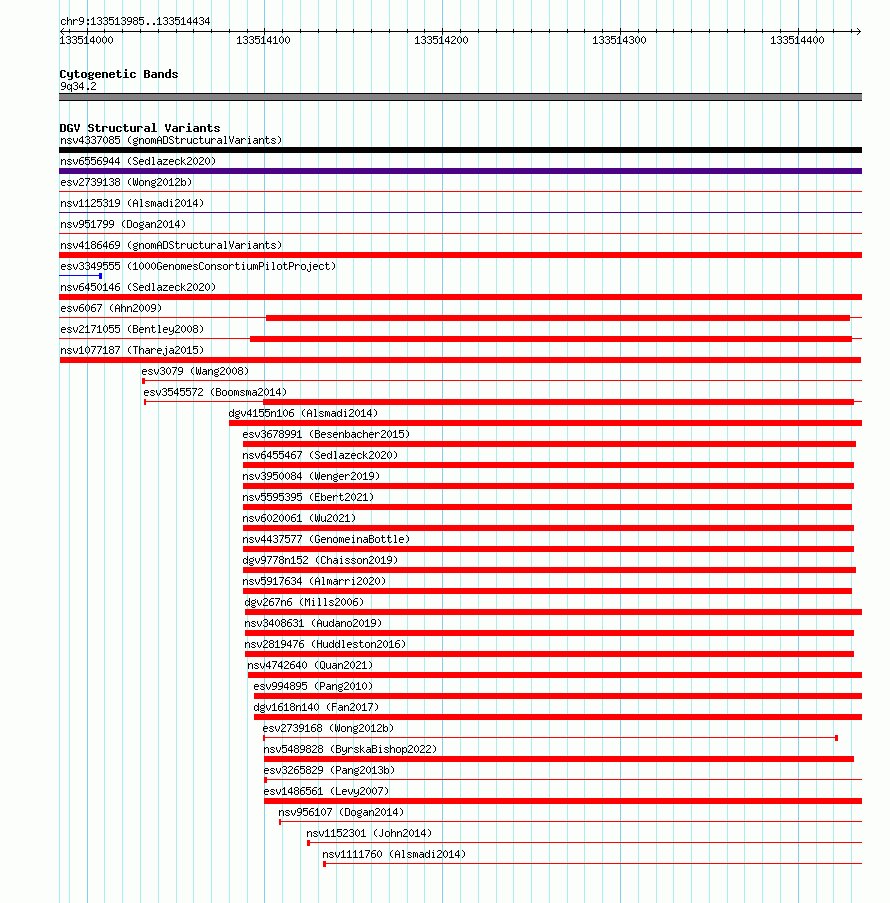Screen dimensions: 890x903
Task: Select esv2739138 (Wong2012b) variant label
Action: 126,183
